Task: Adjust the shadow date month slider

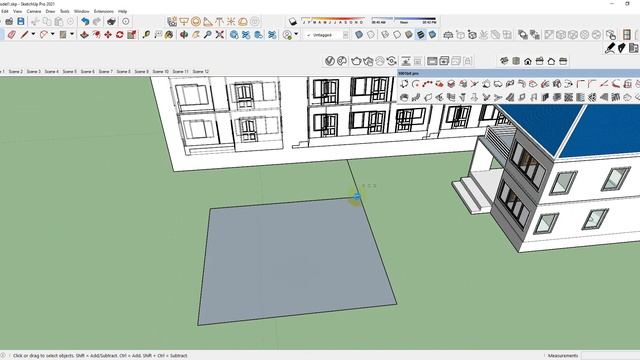Action: point(333,20)
